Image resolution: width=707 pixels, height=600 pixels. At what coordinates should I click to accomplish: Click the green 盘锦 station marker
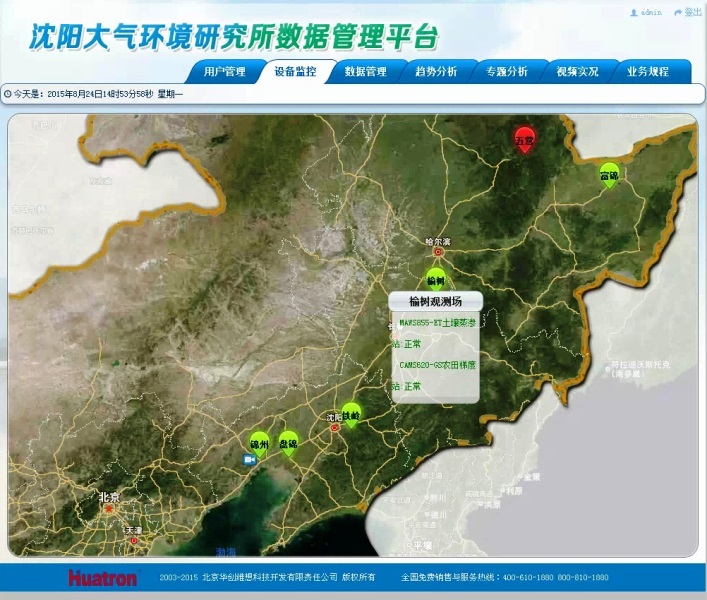(289, 442)
